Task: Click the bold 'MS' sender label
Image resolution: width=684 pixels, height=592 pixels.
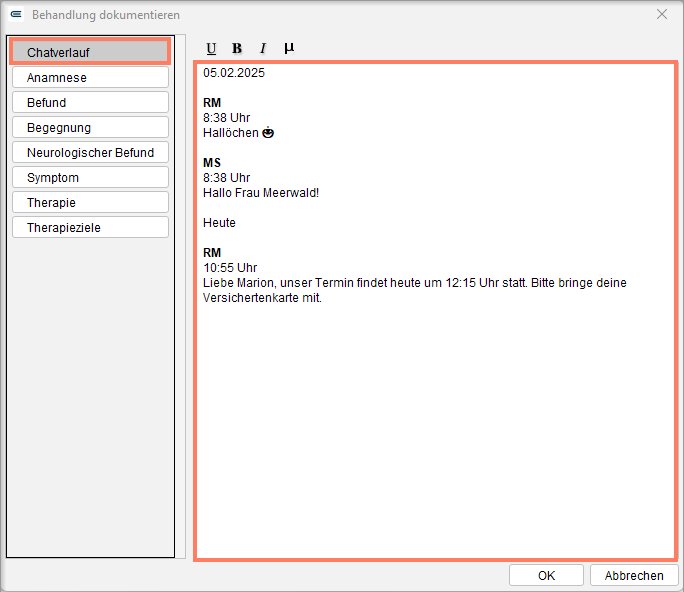Action: [x=212, y=163]
